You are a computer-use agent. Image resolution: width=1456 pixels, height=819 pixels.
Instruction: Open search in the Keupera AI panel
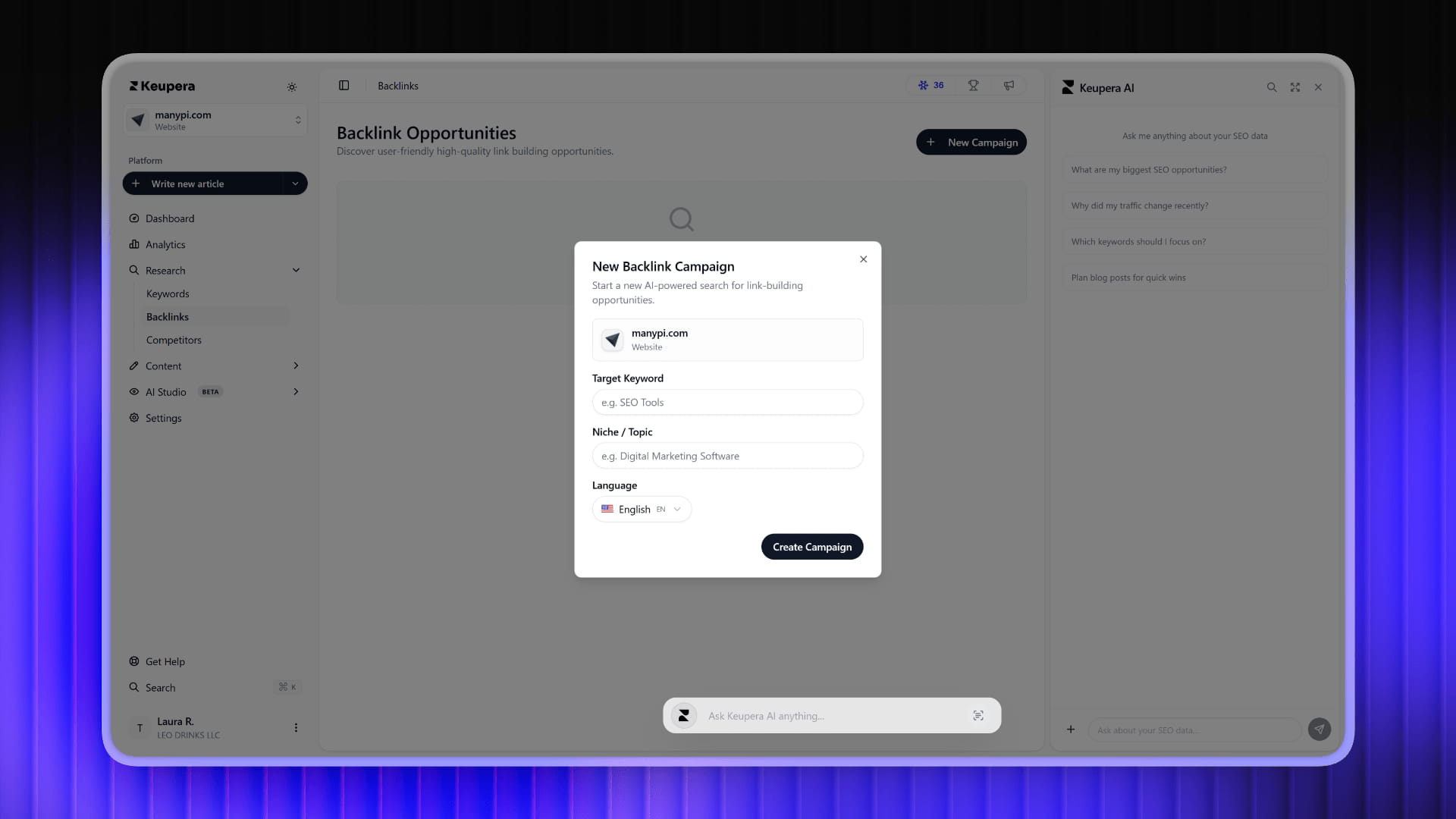pos(1271,87)
